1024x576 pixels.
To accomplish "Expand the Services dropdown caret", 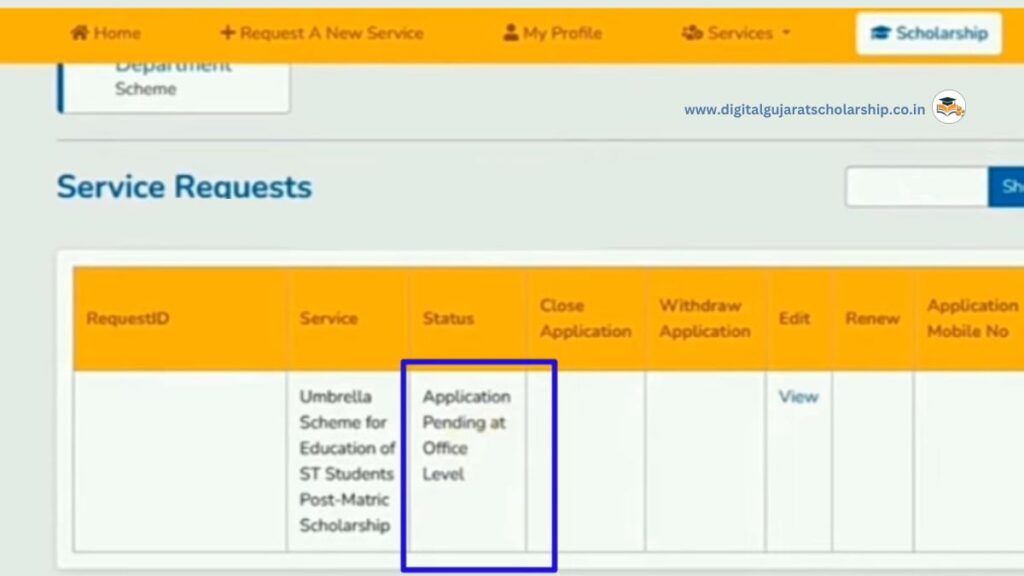I will (786, 33).
